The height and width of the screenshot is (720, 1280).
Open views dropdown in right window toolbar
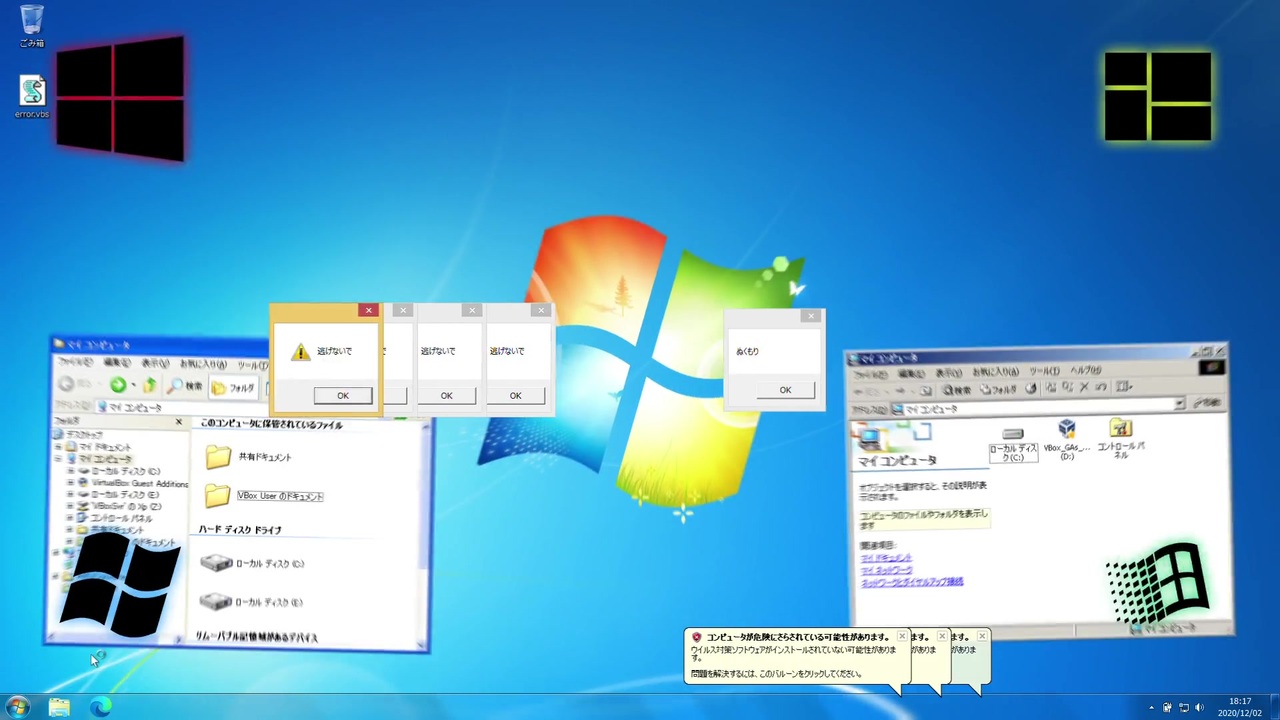click(1123, 386)
